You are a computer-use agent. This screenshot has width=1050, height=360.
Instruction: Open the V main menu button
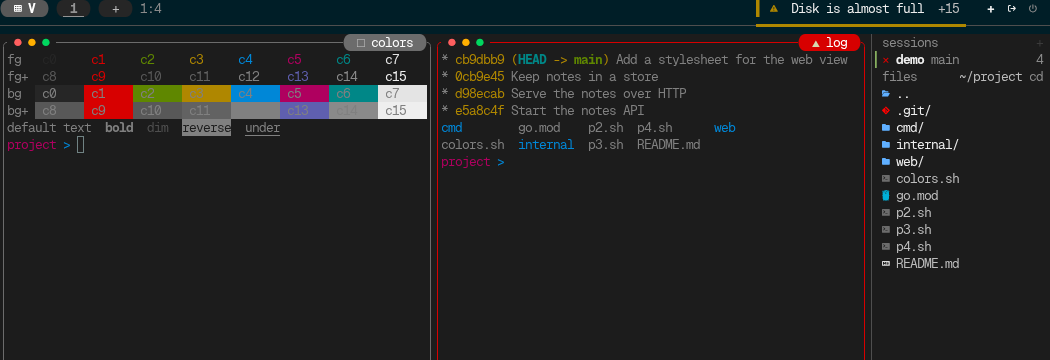[25, 9]
